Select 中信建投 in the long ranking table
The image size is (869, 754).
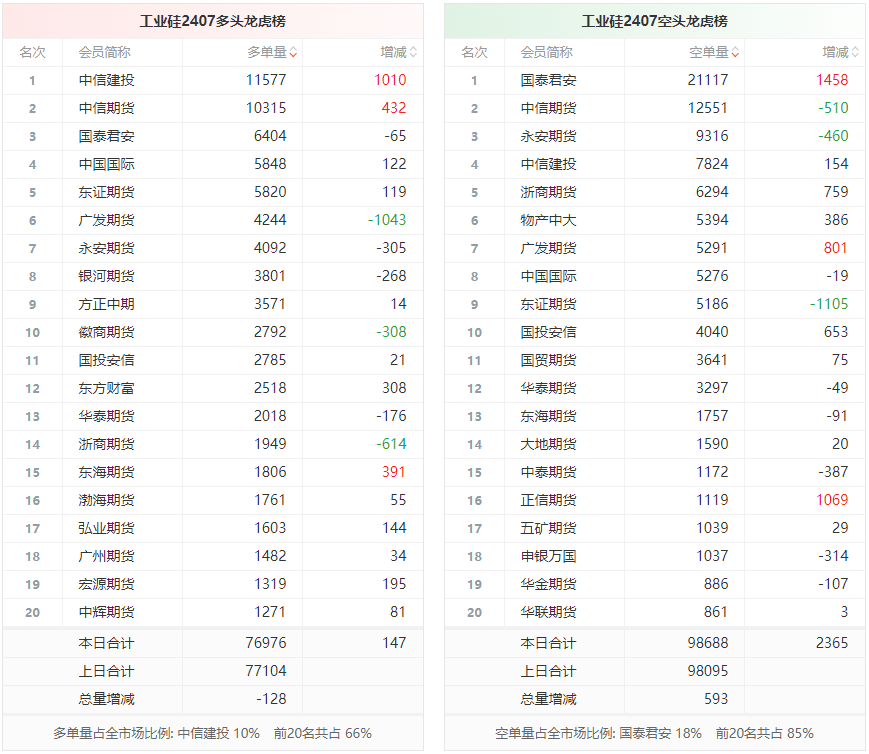(106, 80)
